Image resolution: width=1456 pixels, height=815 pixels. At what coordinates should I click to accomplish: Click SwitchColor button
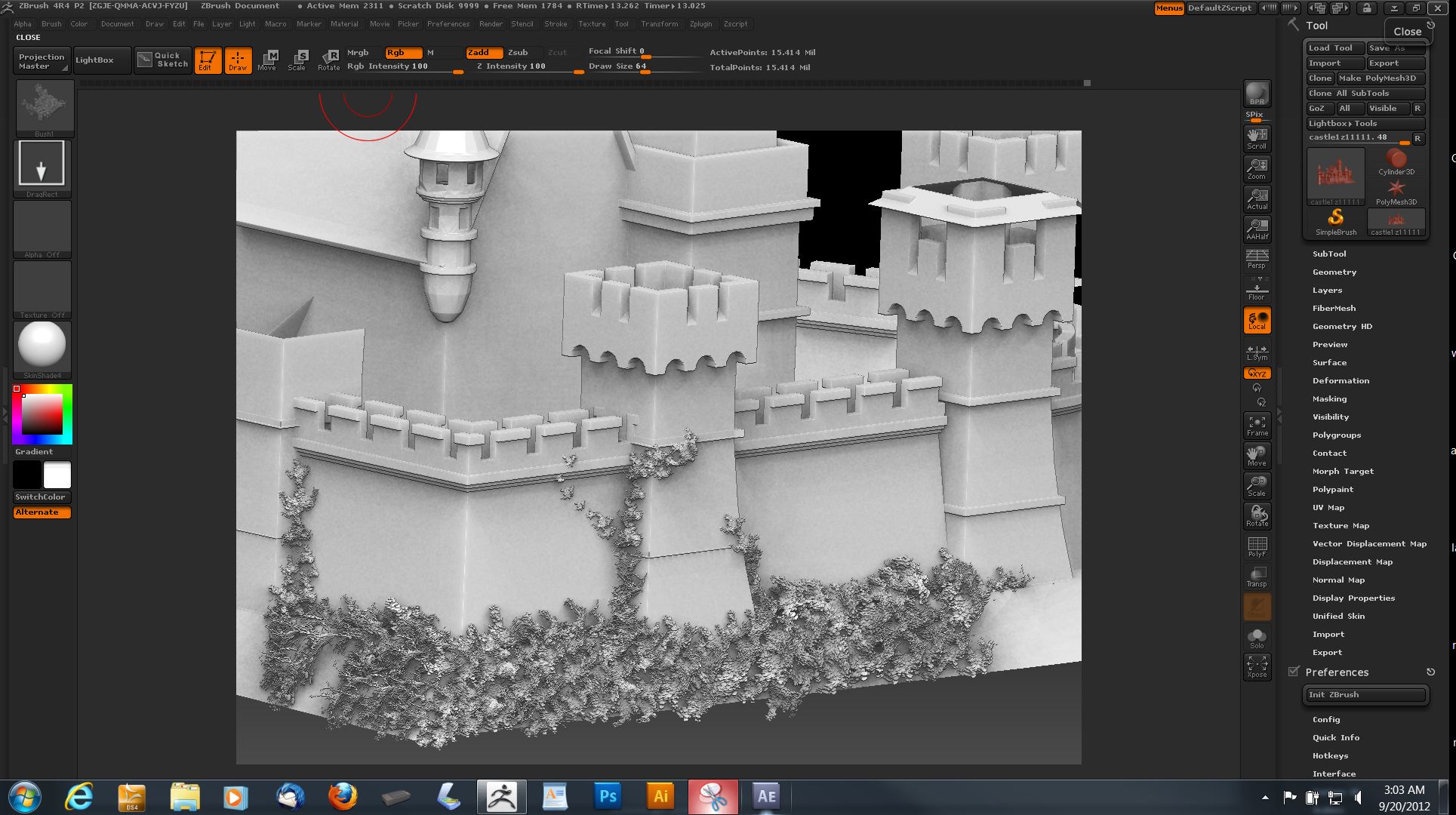42,497
